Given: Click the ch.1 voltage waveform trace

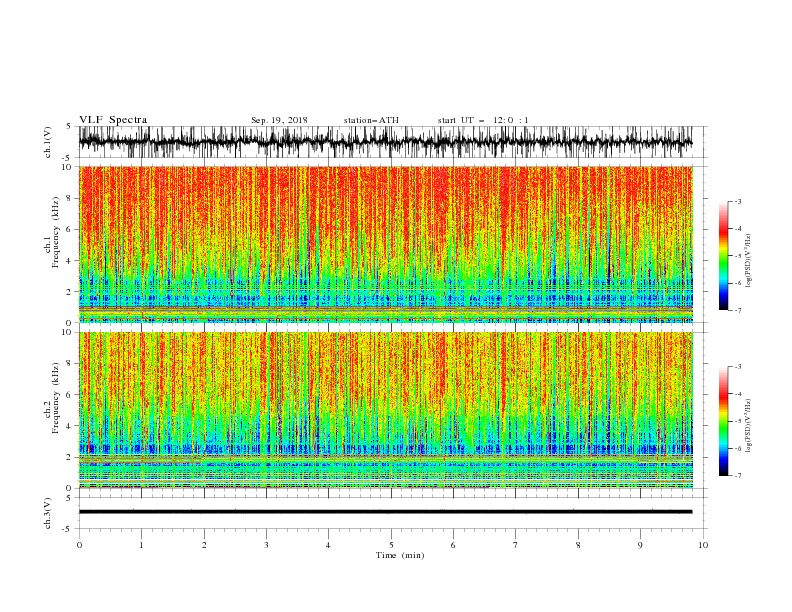Looking at the screenshot, I should coord(385,142).
